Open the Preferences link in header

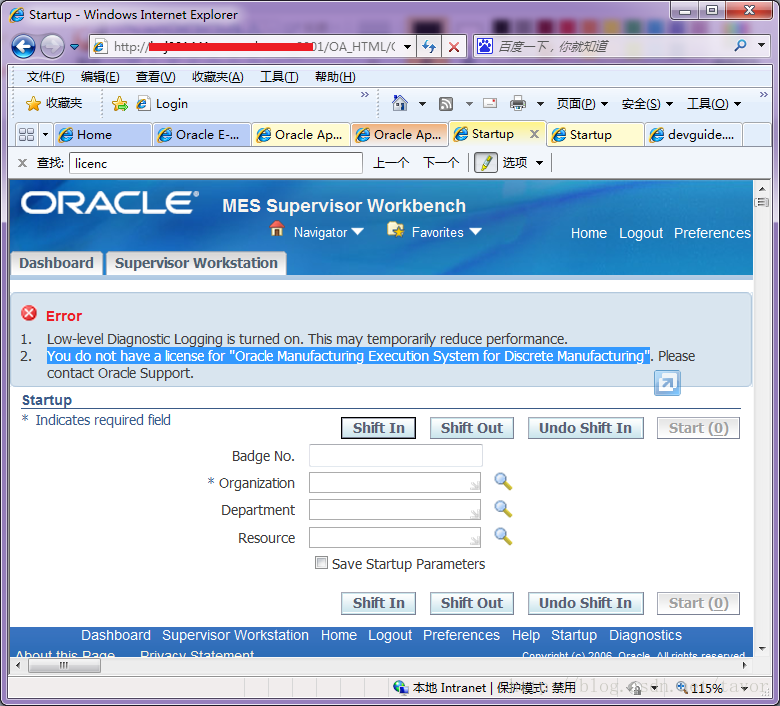(x=712, y=233)
